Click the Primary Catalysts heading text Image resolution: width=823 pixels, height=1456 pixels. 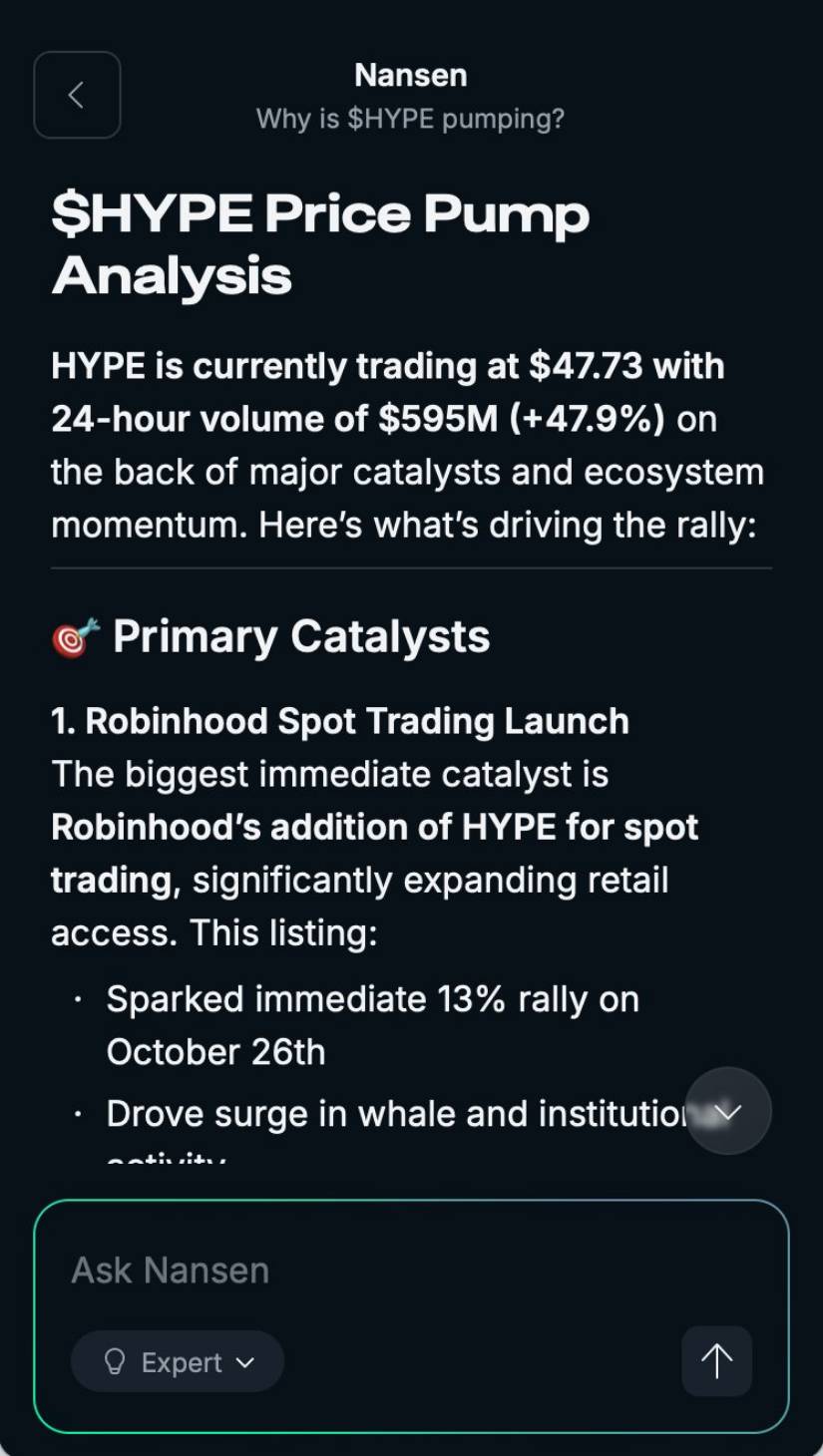tap(301, 636)
